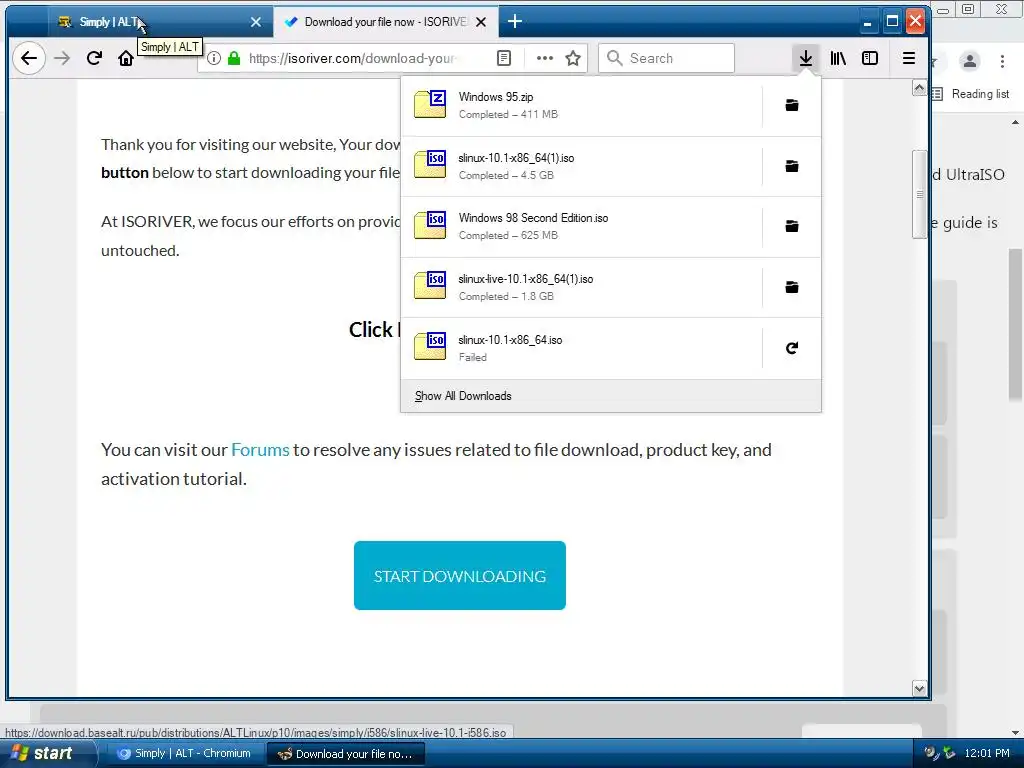The width and height of the screenshot is (1024, 768).
Task: Open Windows 98 Second Edition.iso entry
Action: point(581,227)
